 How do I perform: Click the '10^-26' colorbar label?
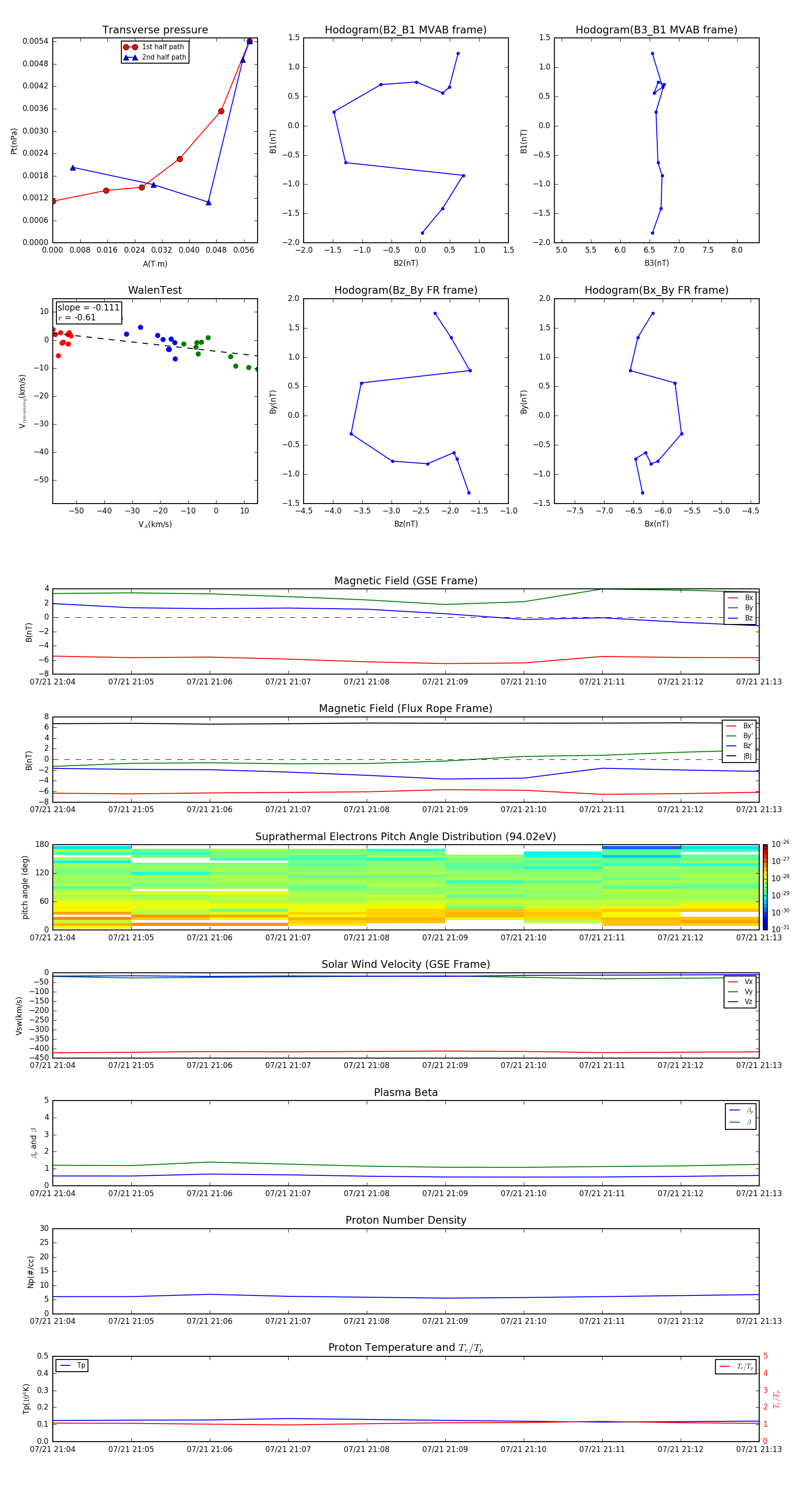(780, 844)
